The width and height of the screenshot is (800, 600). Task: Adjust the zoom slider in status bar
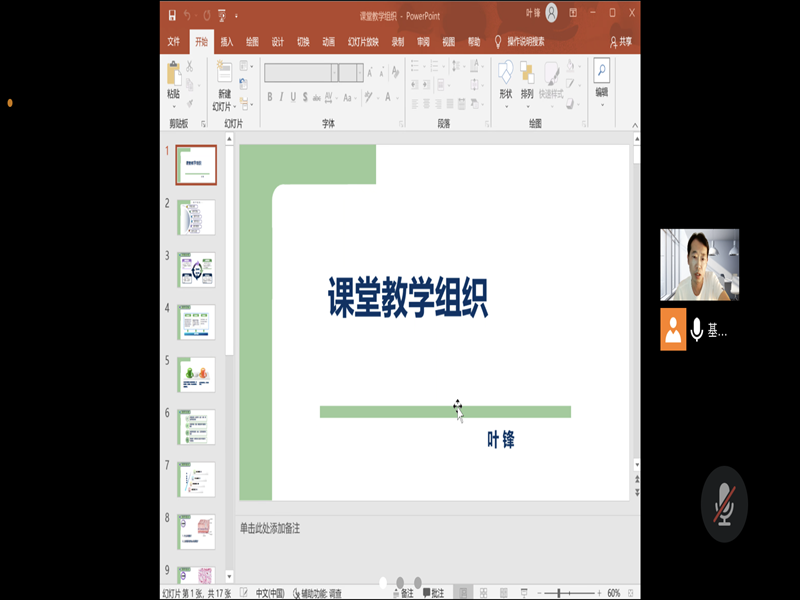pyautogui.click(x=566, y=593)
